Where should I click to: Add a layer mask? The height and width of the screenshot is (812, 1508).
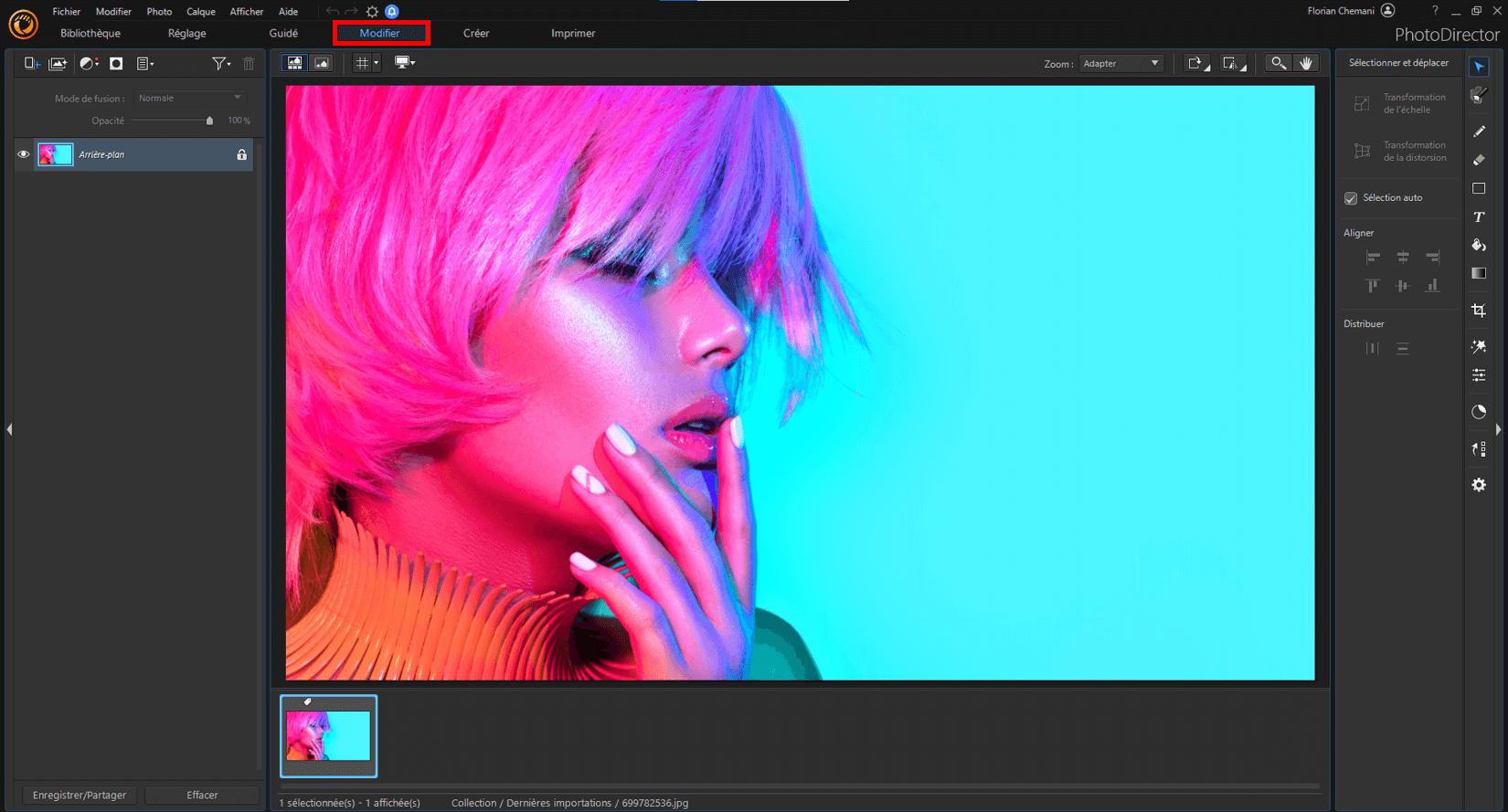(x=116, y=63)
